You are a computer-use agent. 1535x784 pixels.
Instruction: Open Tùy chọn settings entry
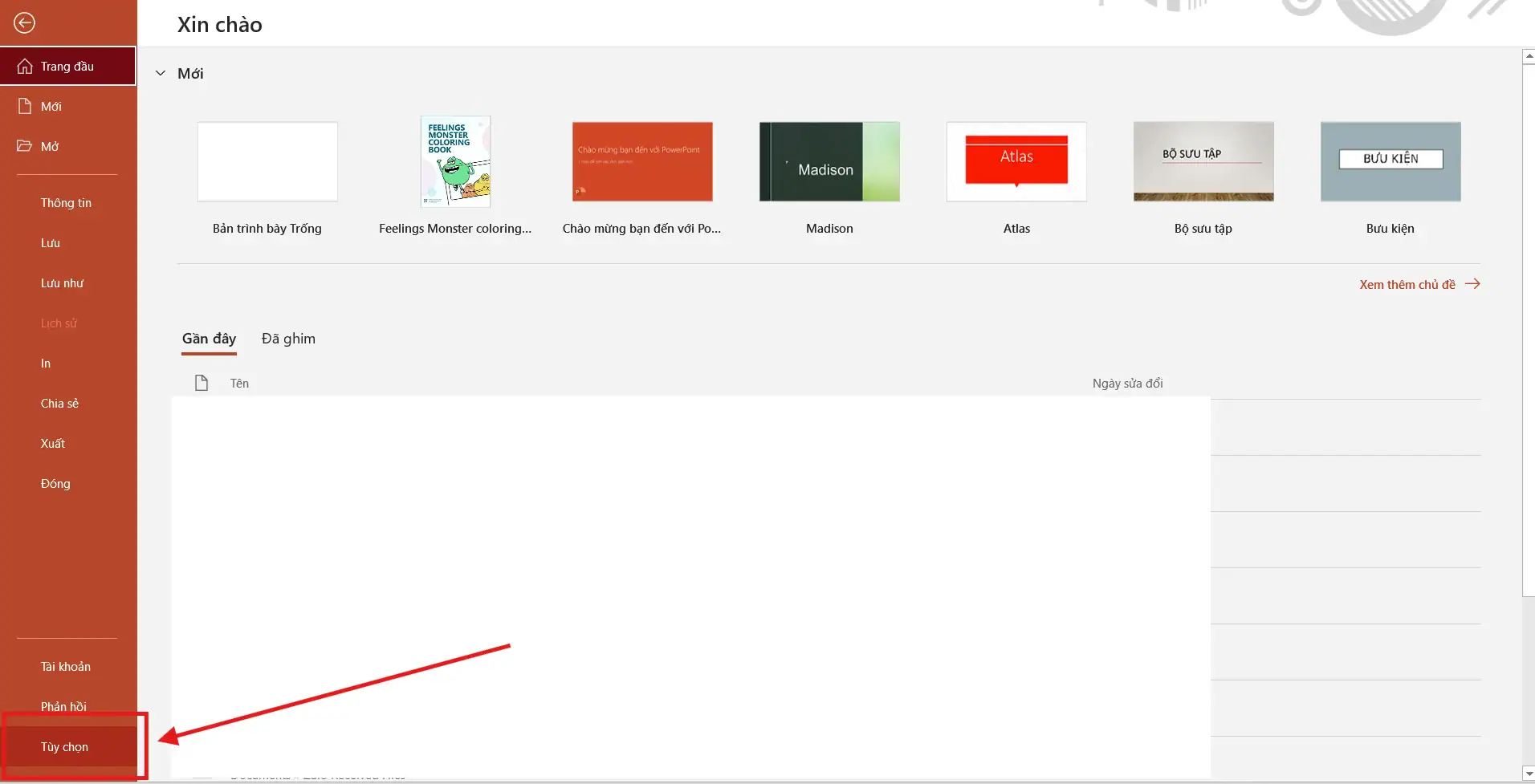click(63, 746)
